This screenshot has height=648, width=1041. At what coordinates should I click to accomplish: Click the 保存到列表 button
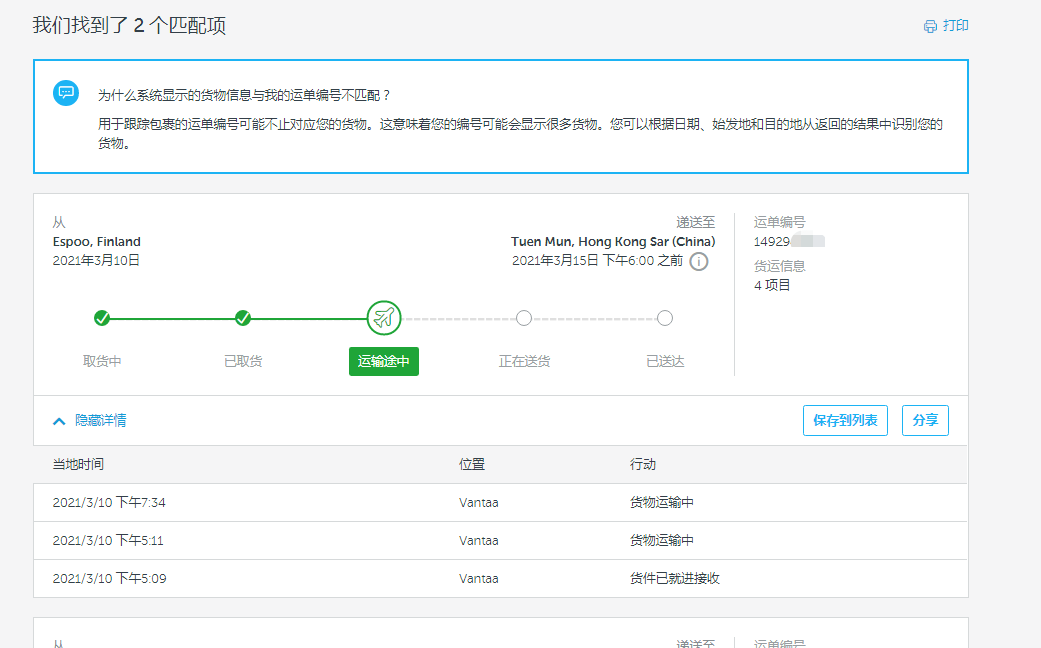pyautogui.click(x=845, y=420)
